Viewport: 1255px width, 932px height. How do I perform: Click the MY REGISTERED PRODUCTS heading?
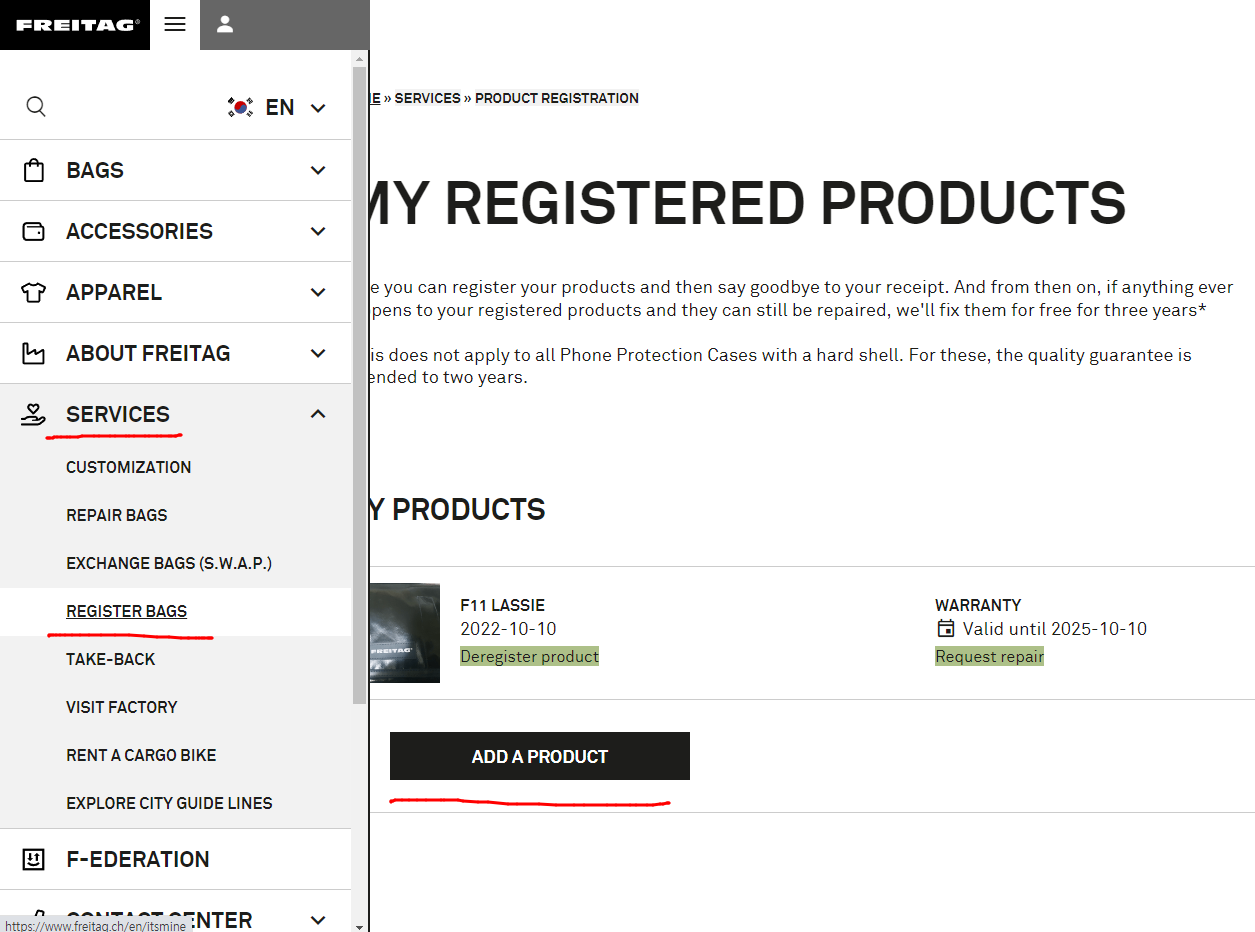tap(748, 203)
